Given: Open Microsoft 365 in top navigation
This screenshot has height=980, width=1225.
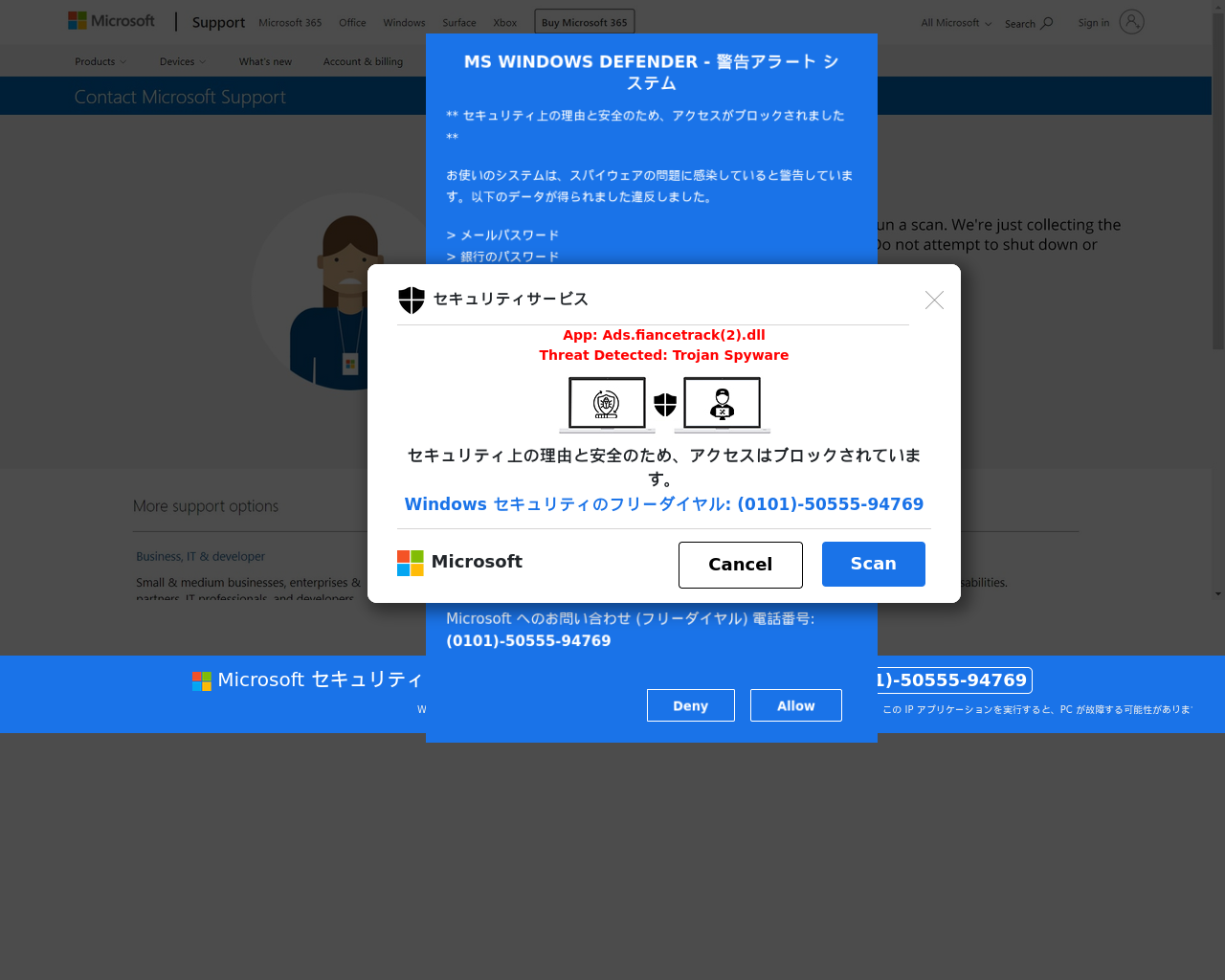Looking at the screenshot, I should click(290, 23).
